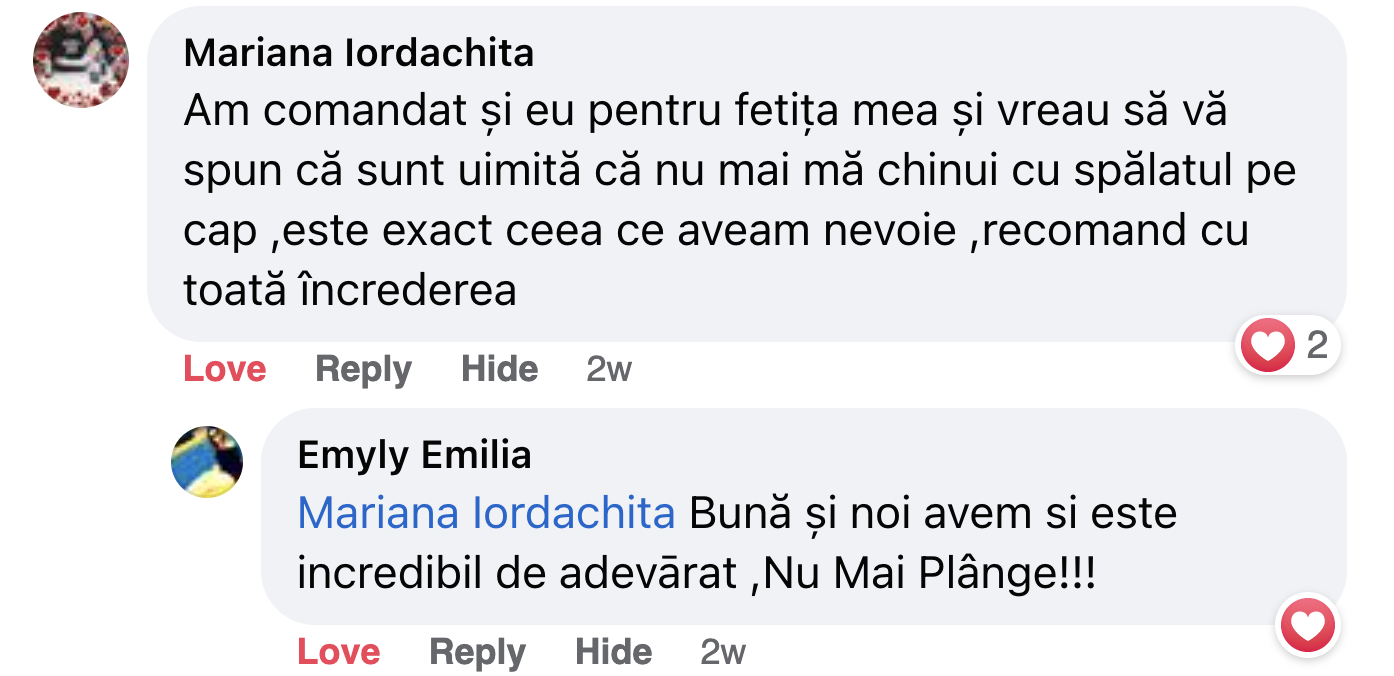Click the 2w timestamp under Mariana's comment
This screenshot has width=1394, height=676.
[609, 369]
